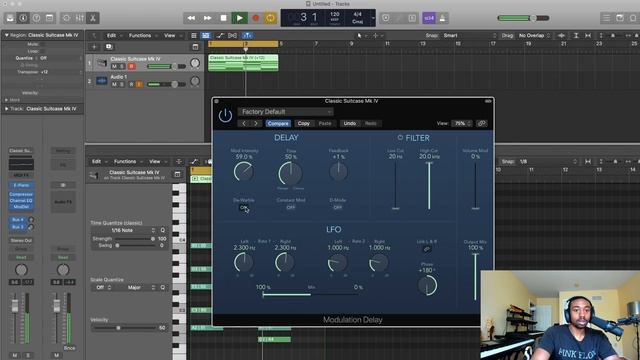Open the LCD display mode dropdown arrow
The width and height of the screenshot is (640, 360).
coord(373,18)
